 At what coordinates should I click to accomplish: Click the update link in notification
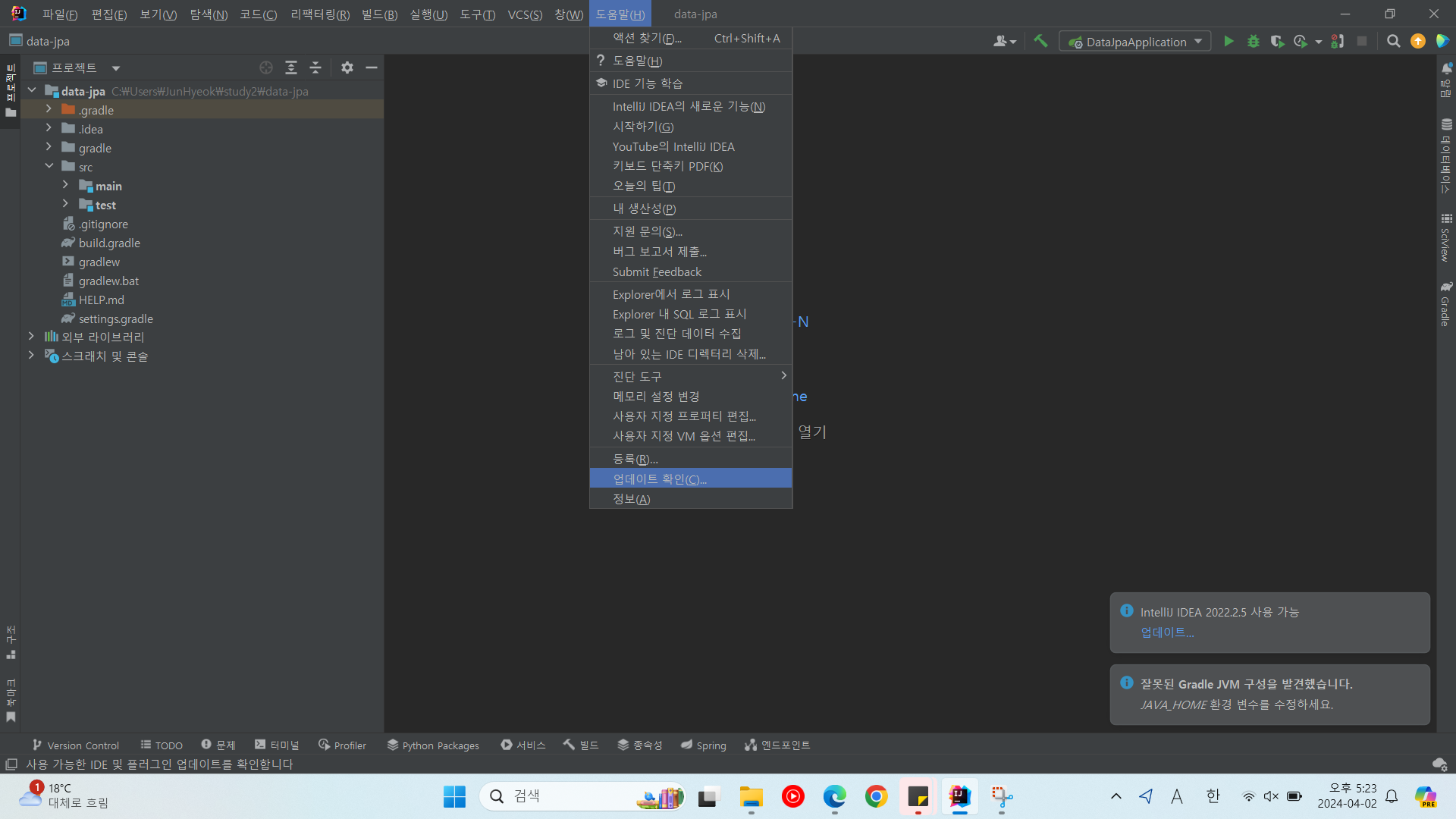click(1166, 632)
